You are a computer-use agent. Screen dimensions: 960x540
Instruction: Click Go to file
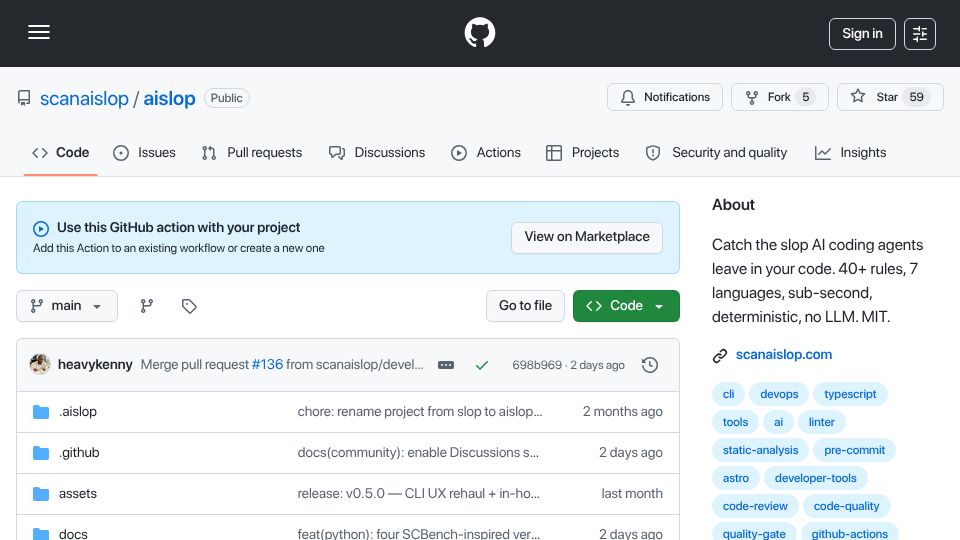coord(525,306)
